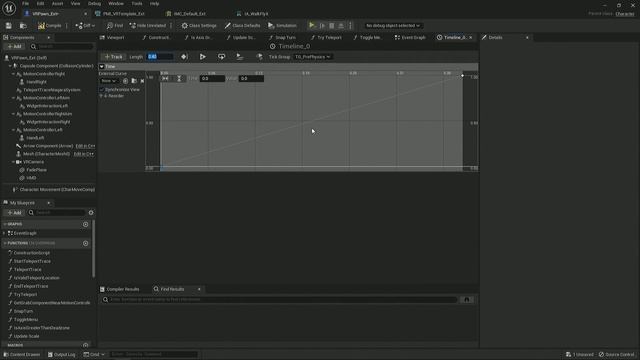The image size is (640, 360).
Task: Open the Tools menu
Action: [137, 4]
